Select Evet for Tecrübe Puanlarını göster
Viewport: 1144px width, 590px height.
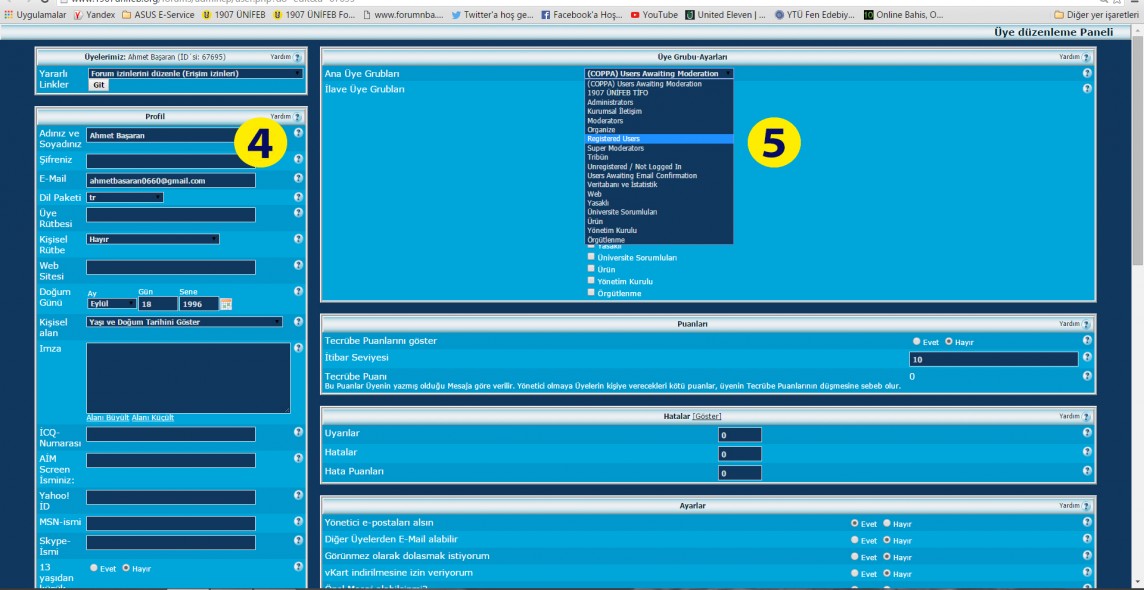click(917, 342)
